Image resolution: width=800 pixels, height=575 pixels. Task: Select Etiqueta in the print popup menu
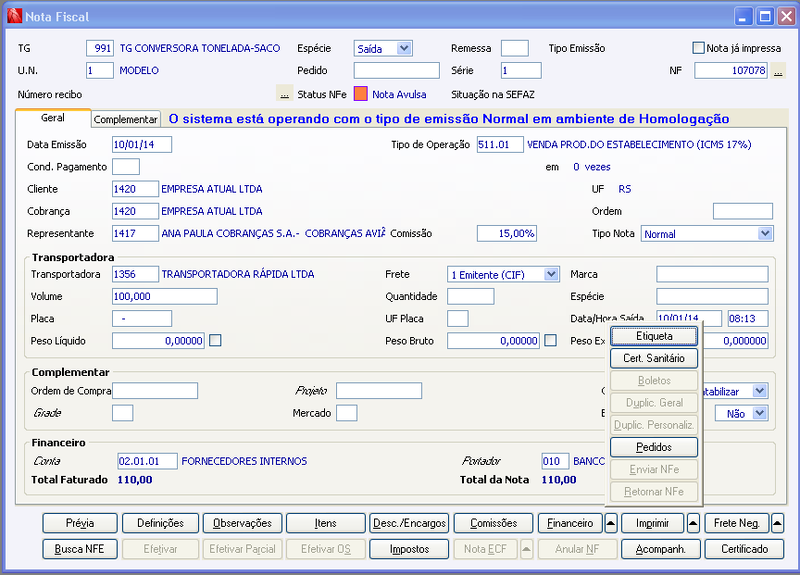point(654,336)
